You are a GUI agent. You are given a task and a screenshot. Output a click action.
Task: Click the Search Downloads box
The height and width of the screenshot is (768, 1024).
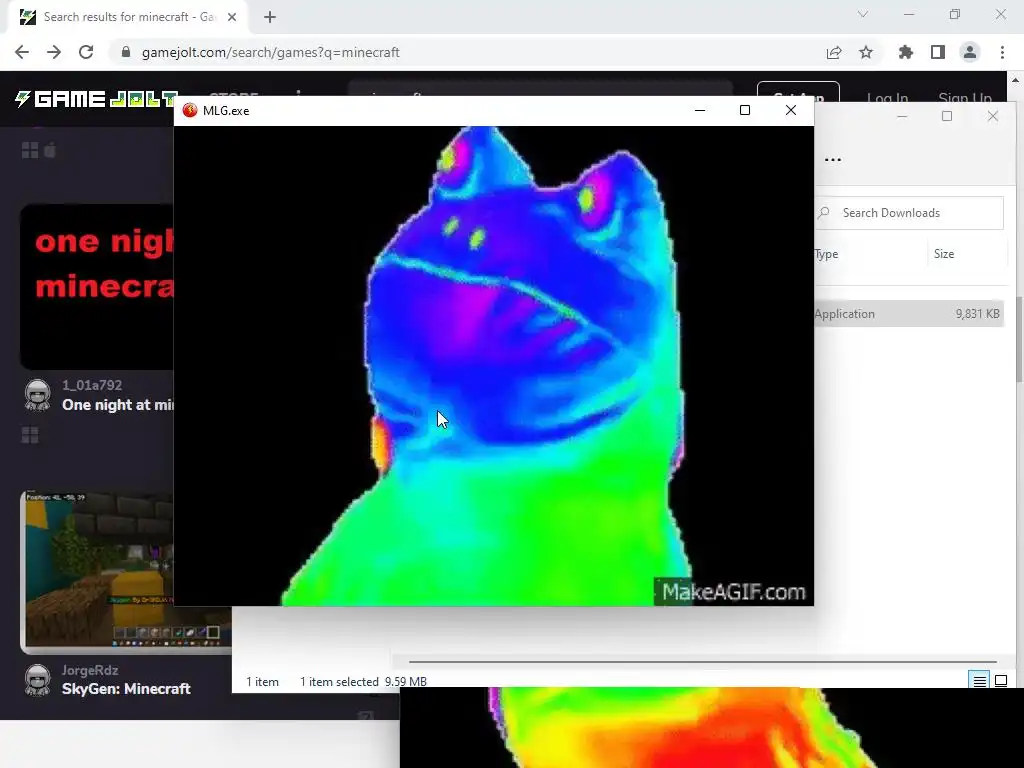click(x=910, y=213)
